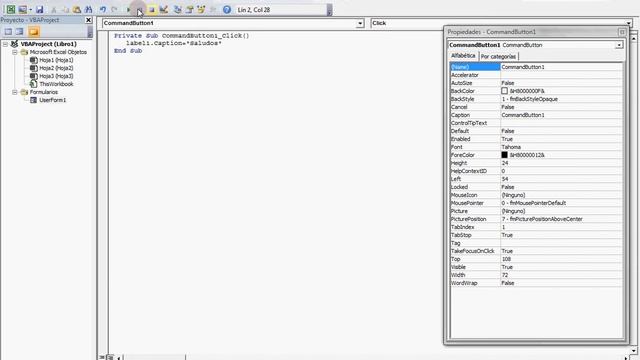Select the Font property value Tahoma

[562, 147]
